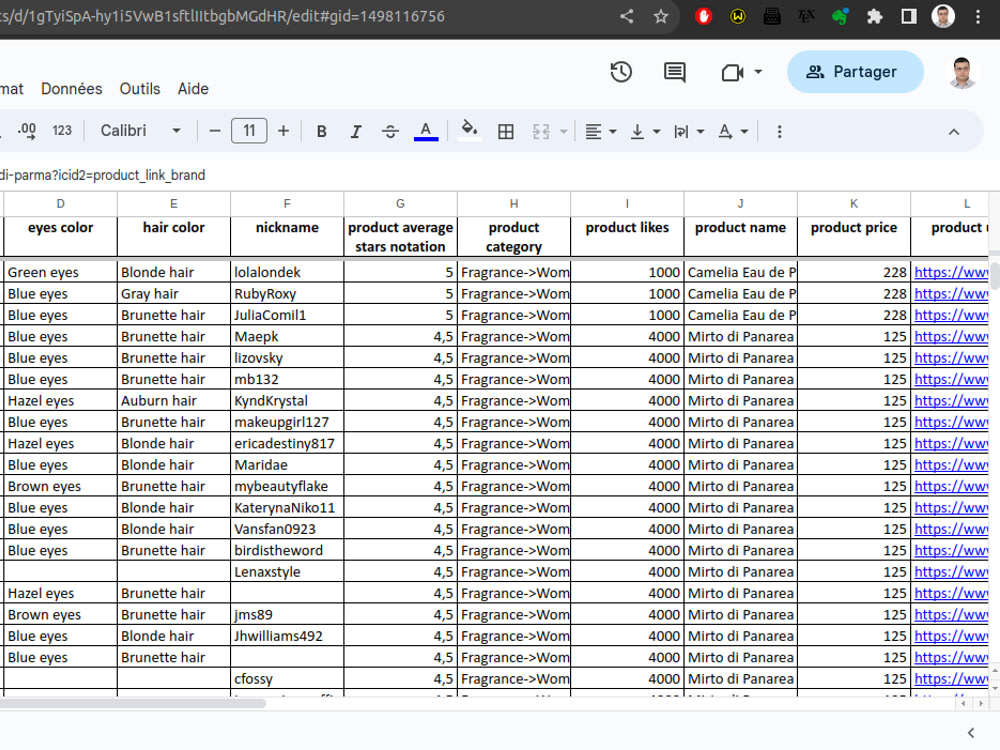1000x750 pixels.
Task: Click the 'cfossy' nickname cell
Action: pos(287,679)
